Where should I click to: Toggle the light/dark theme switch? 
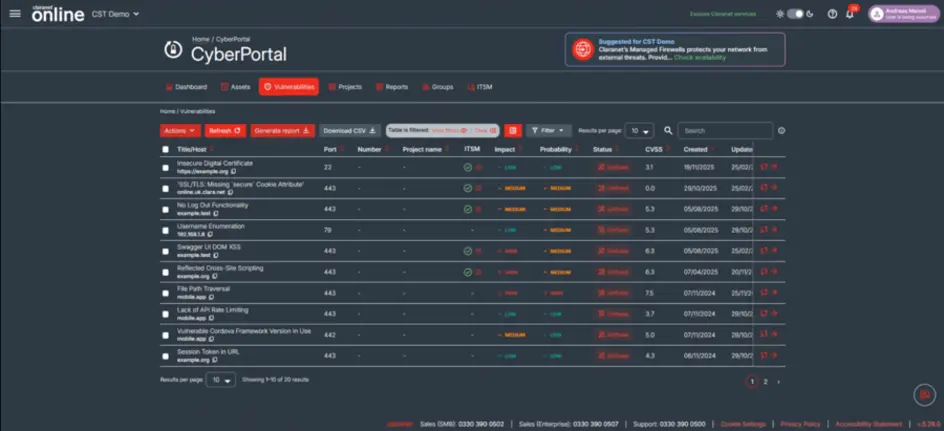(x=795, y=14)
